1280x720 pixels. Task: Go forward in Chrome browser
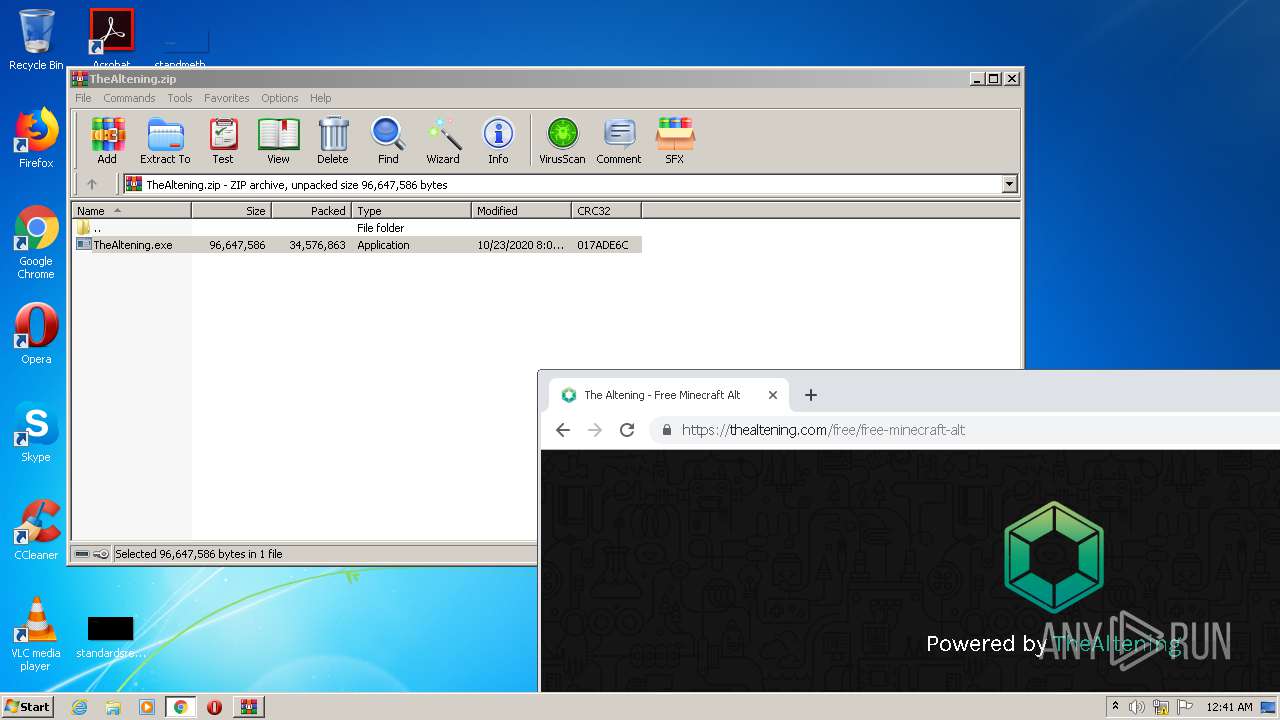(x=595, y=430)
